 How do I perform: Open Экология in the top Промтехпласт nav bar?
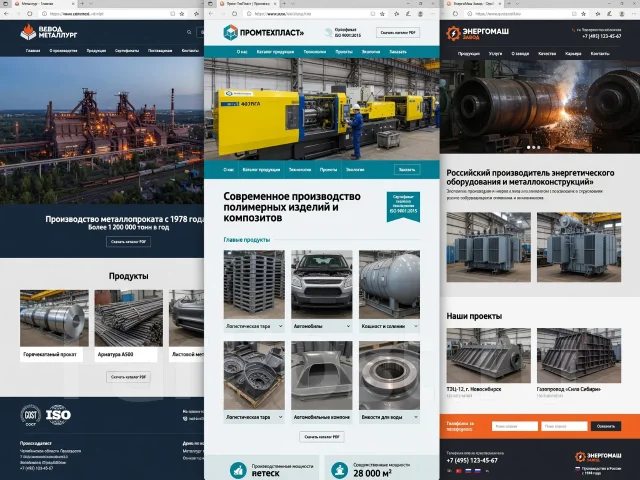tap(371, 52)
